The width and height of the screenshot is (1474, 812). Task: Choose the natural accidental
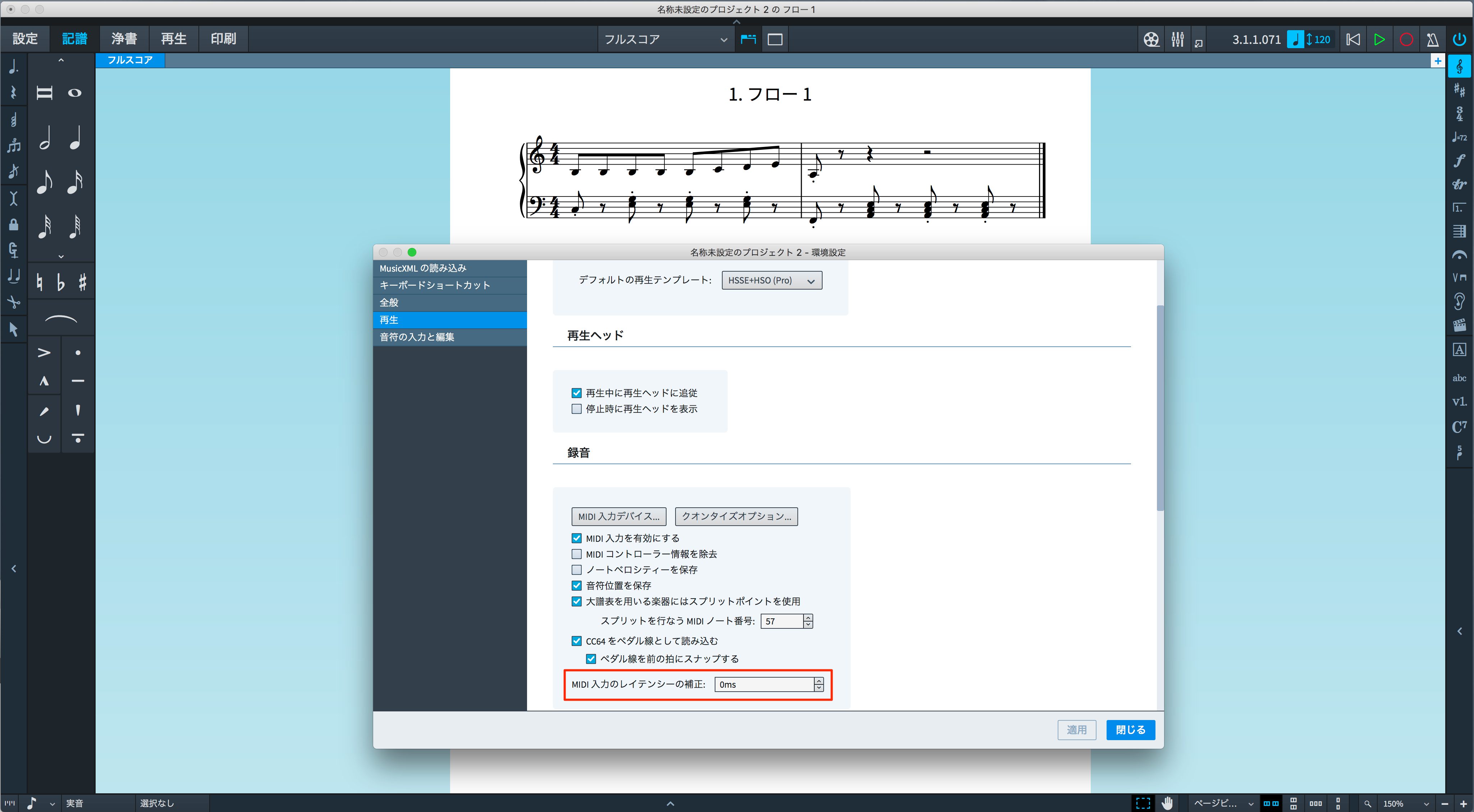(x=40, y=282)
